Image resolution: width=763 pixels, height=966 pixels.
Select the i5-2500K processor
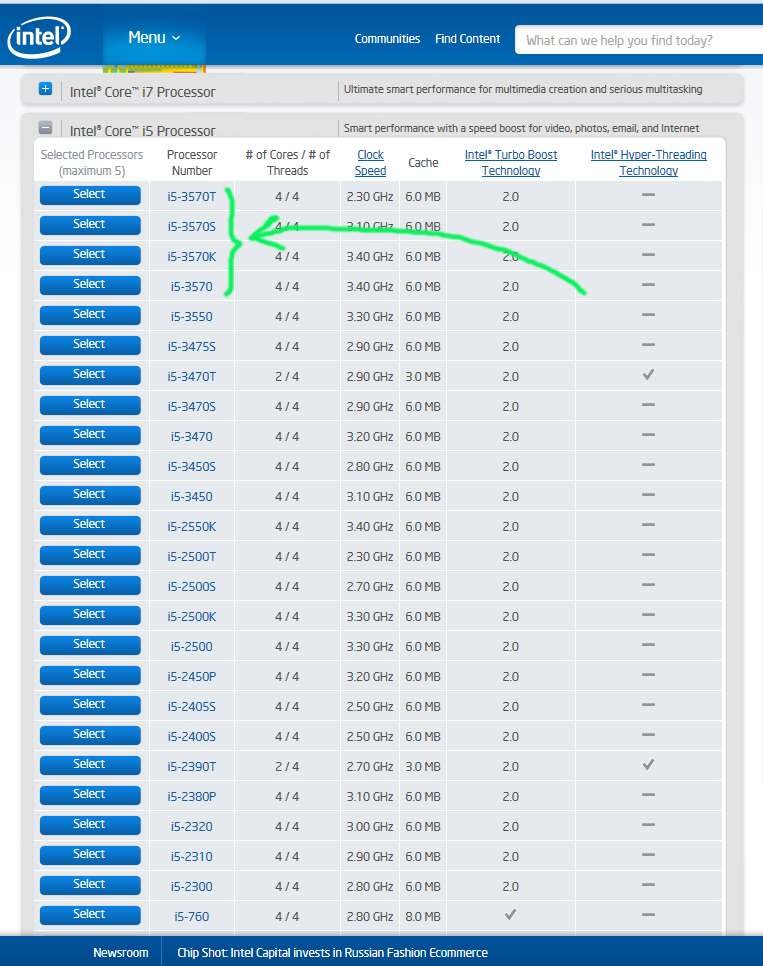pos(90,615)
